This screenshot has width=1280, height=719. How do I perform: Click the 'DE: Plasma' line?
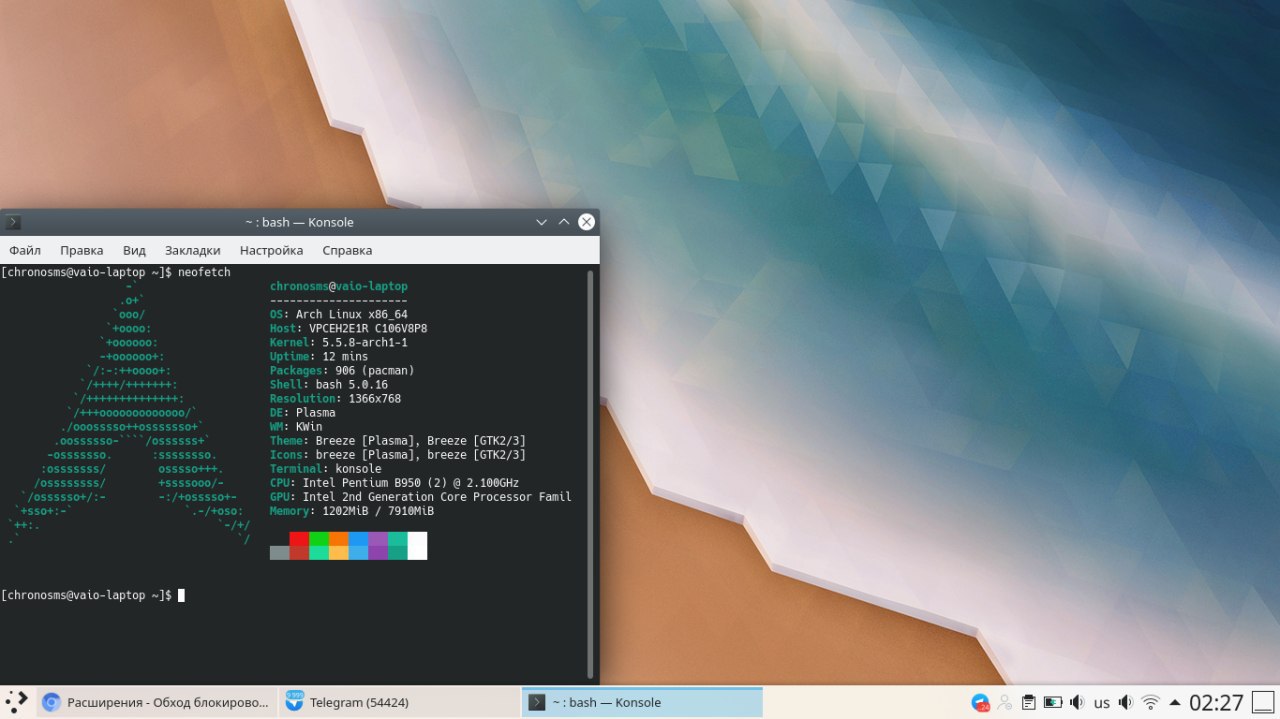pyautogui.click(x=303, y=412)
